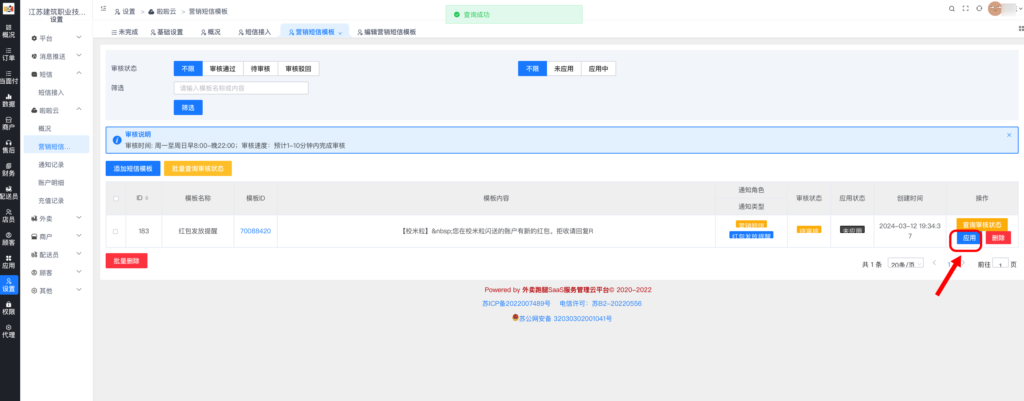The image size is (1024, 401).
Task: Select 审核驳回 filter option
Action: (x=298, y=69)
